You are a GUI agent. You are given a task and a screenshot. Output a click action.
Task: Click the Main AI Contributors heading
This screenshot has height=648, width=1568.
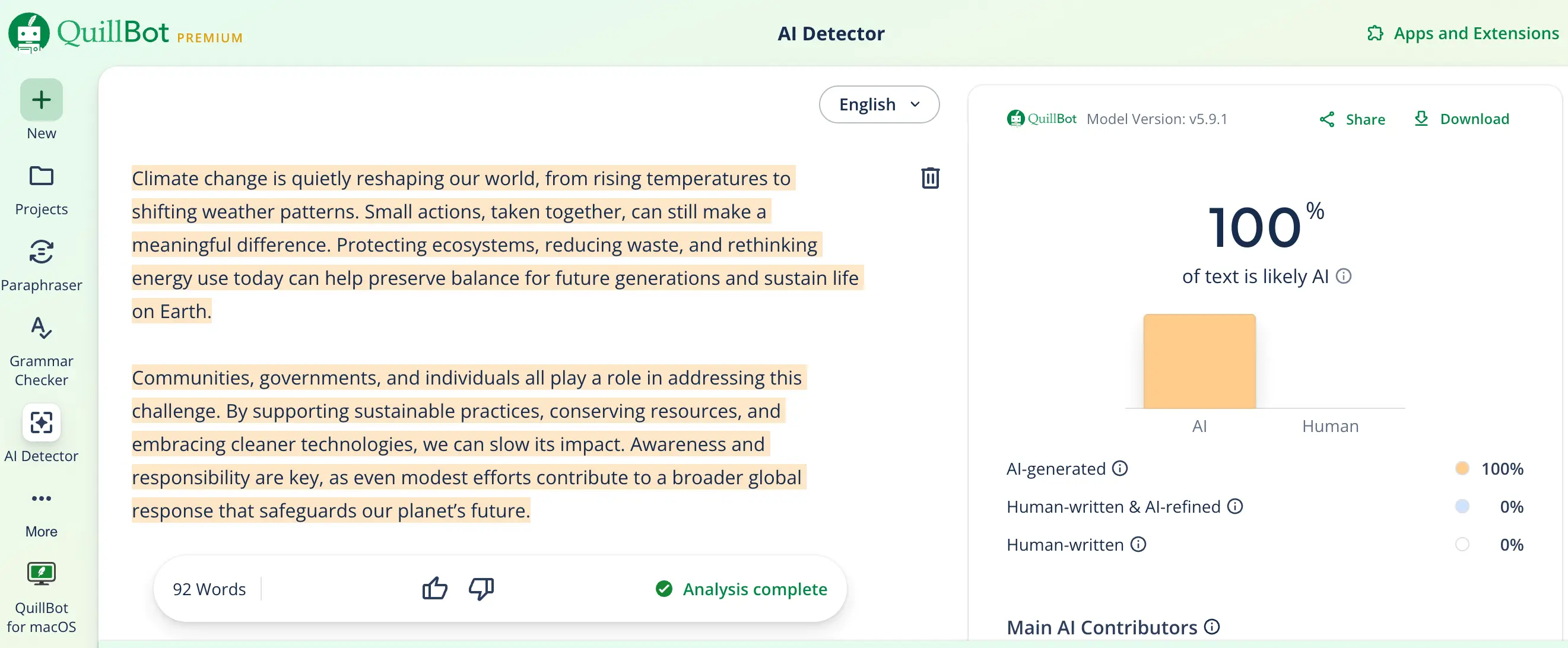(1101, 627)
